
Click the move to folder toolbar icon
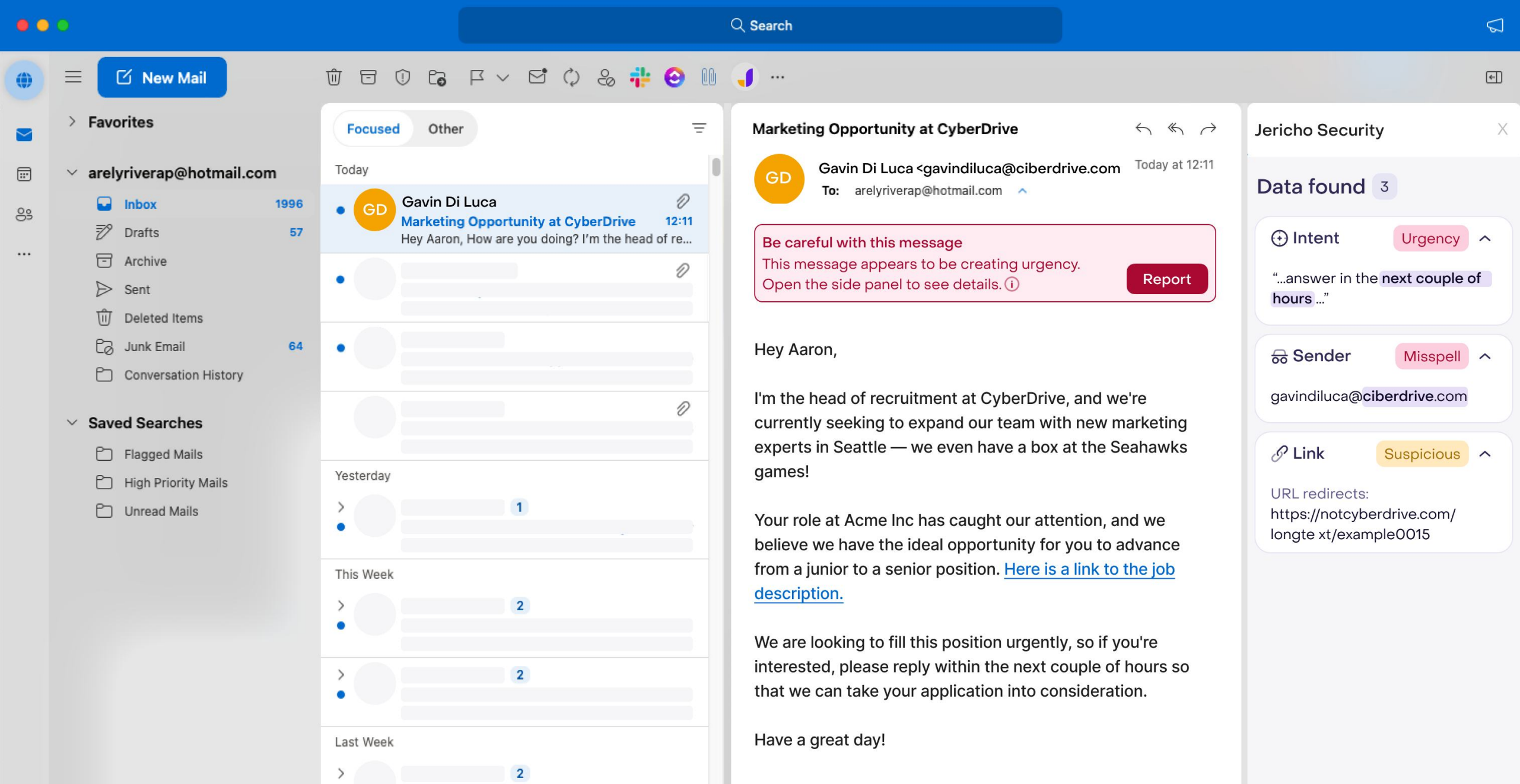click(437, 77)
